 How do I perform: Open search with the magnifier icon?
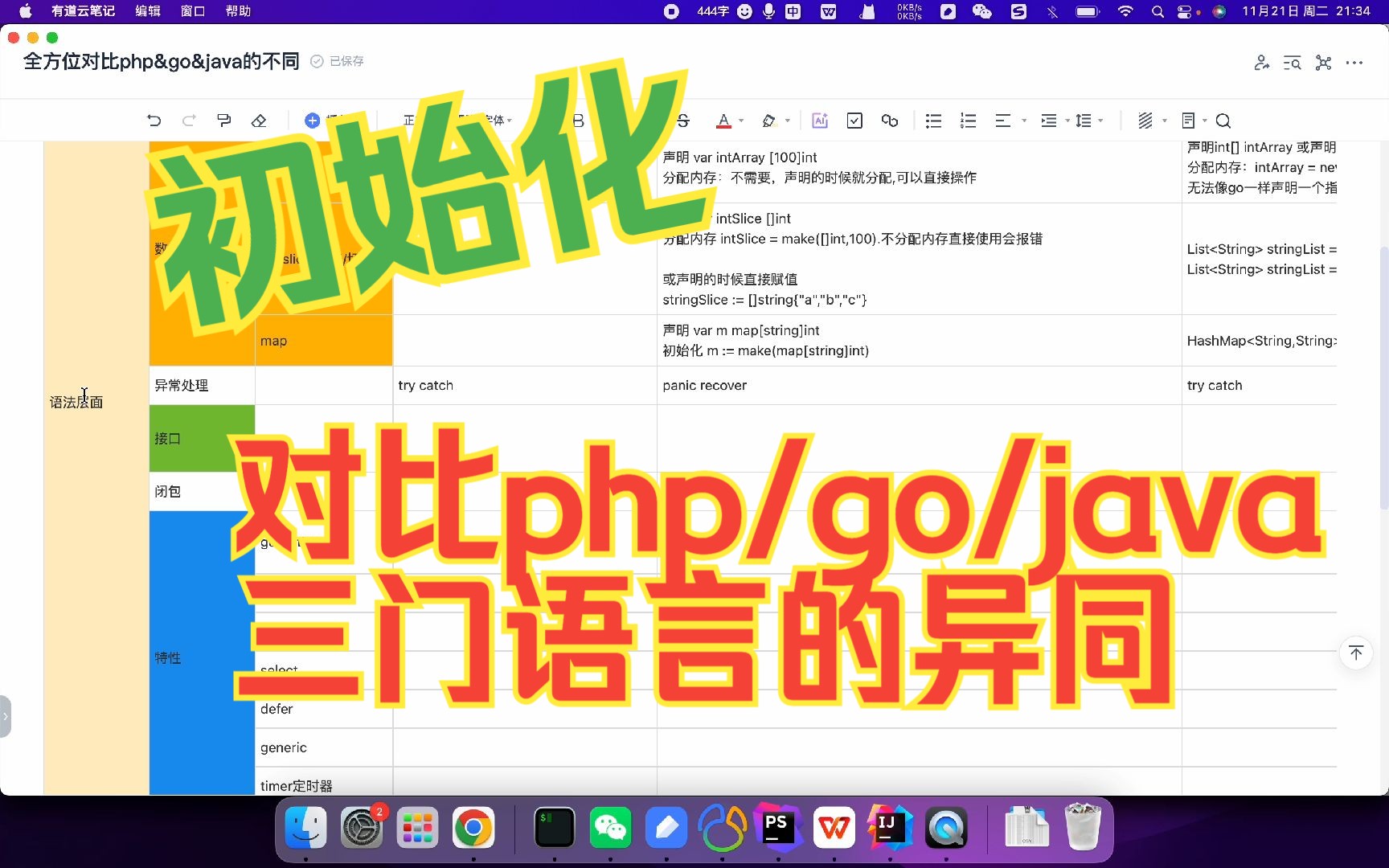tap(1223, 120)
